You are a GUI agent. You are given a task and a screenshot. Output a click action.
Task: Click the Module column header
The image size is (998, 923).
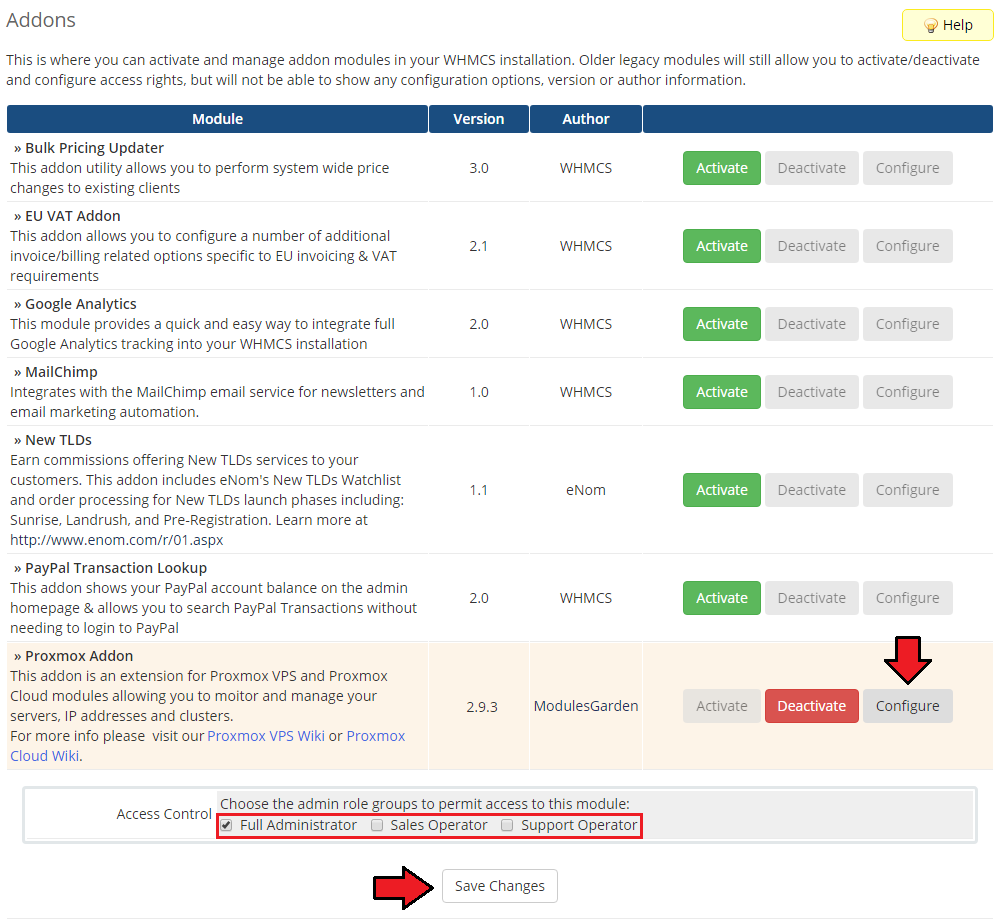pos(217,119)
